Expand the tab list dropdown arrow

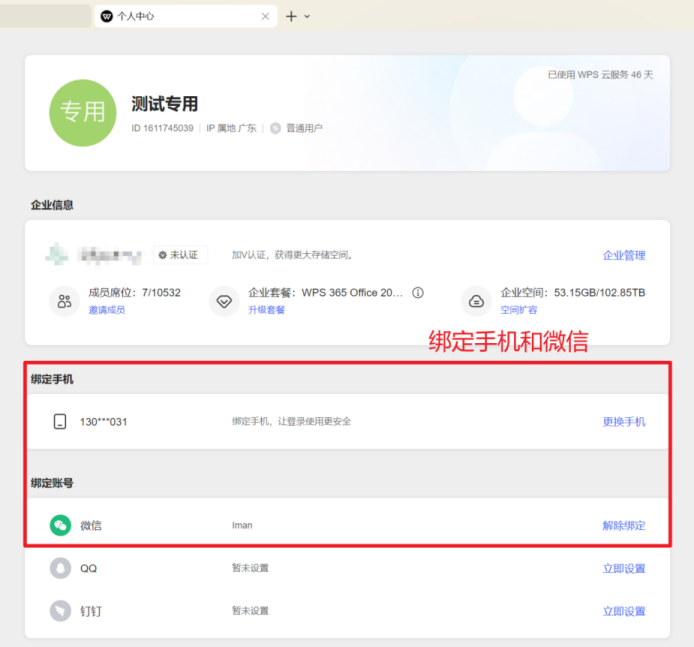[x=307, y=16]
